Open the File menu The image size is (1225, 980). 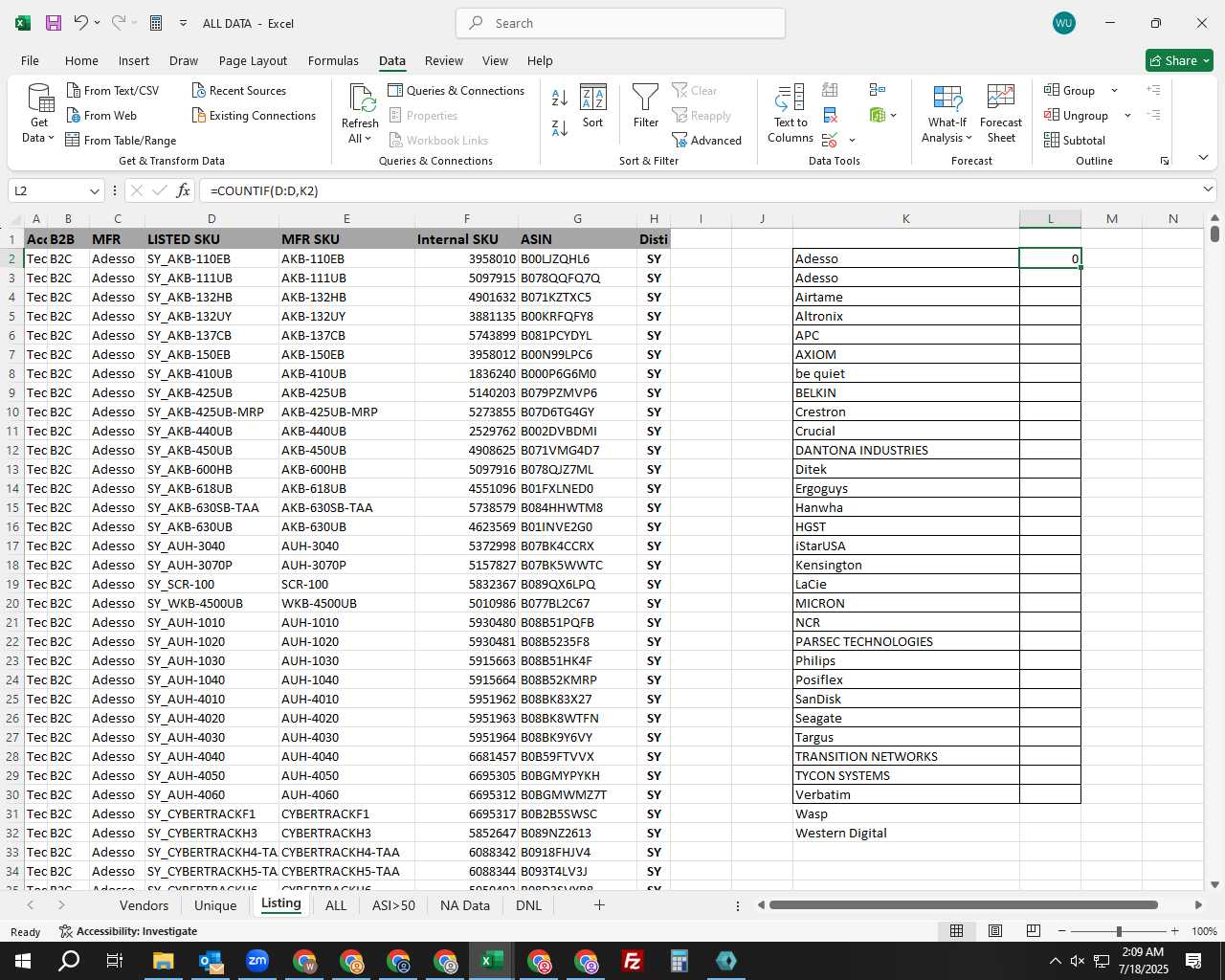(30, 60)
